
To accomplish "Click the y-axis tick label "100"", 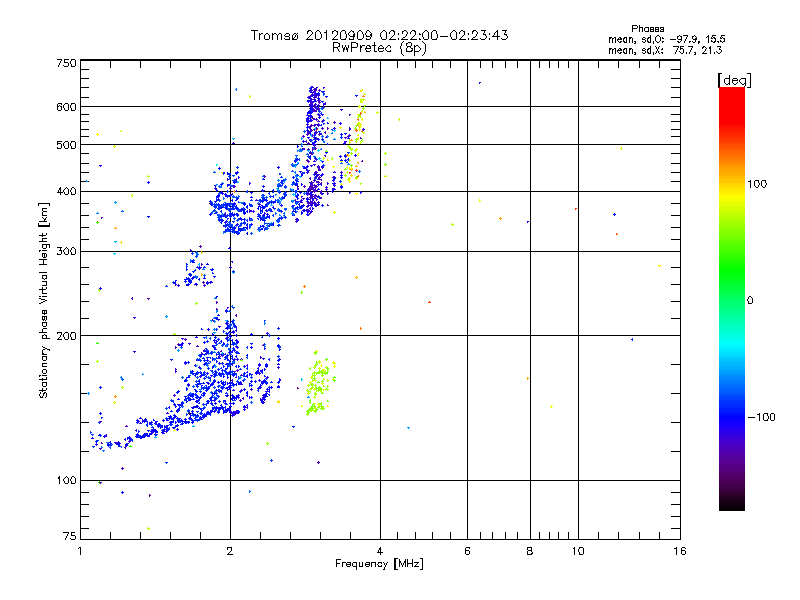I will coord(66,481).
